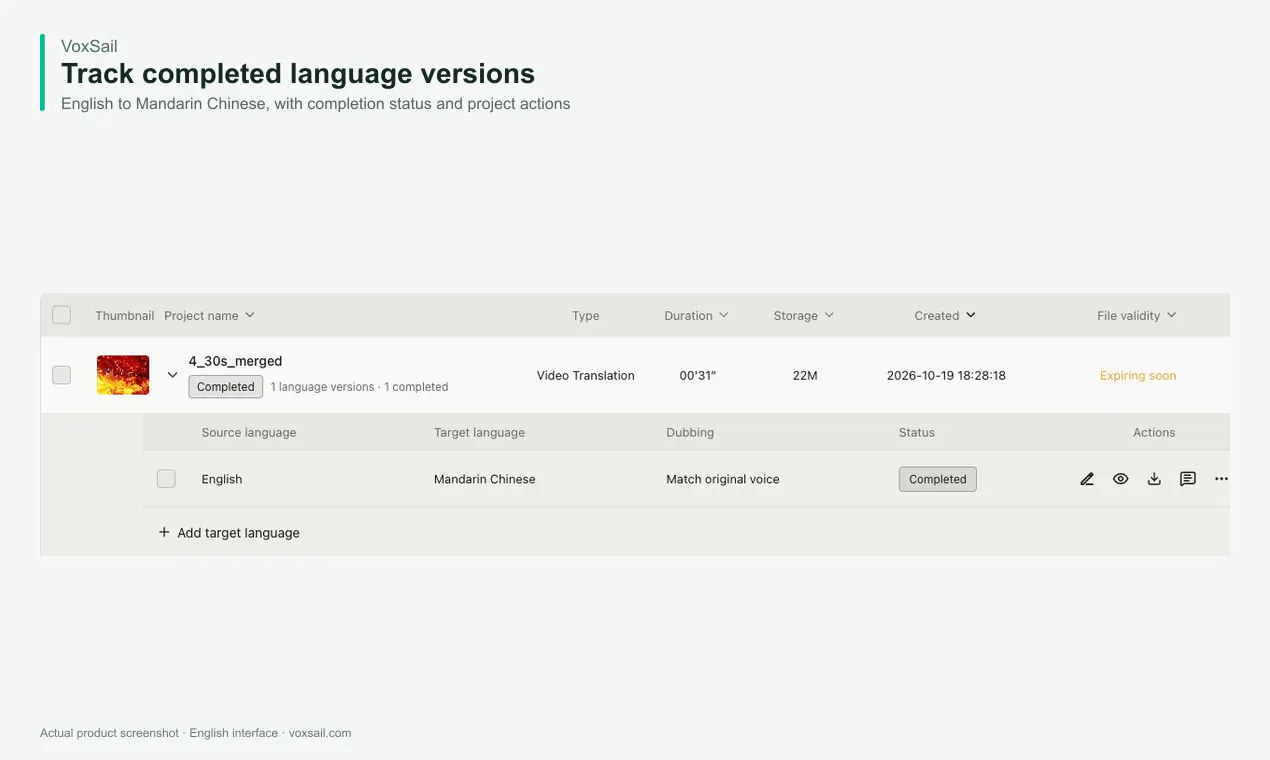The width and height of the screenshot is (1270, 760).
Task: Click the "English" source language cell
Action: point(222,479)
